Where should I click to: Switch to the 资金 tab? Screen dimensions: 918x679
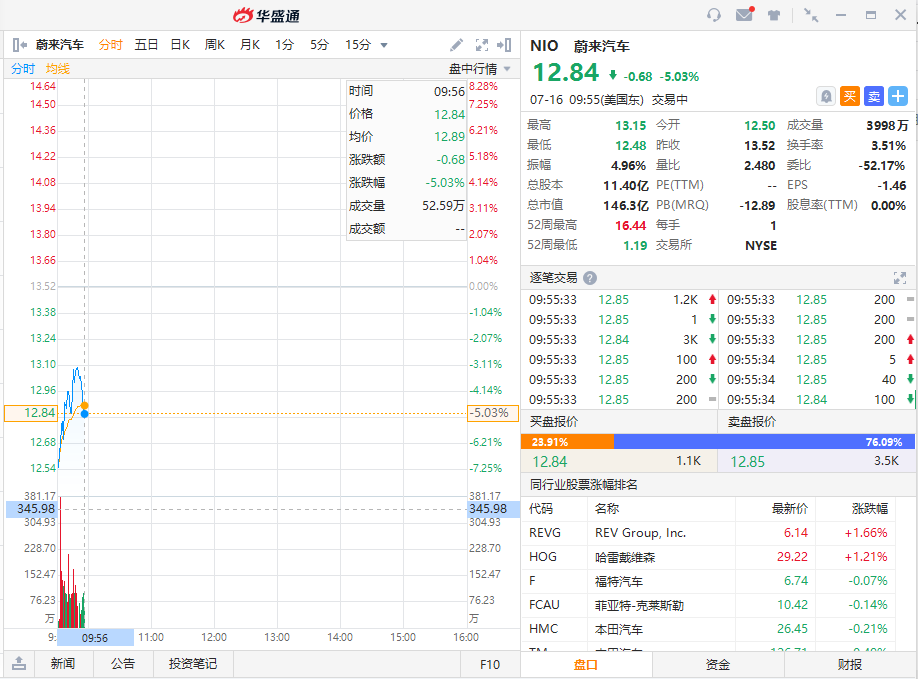[718, 665]
